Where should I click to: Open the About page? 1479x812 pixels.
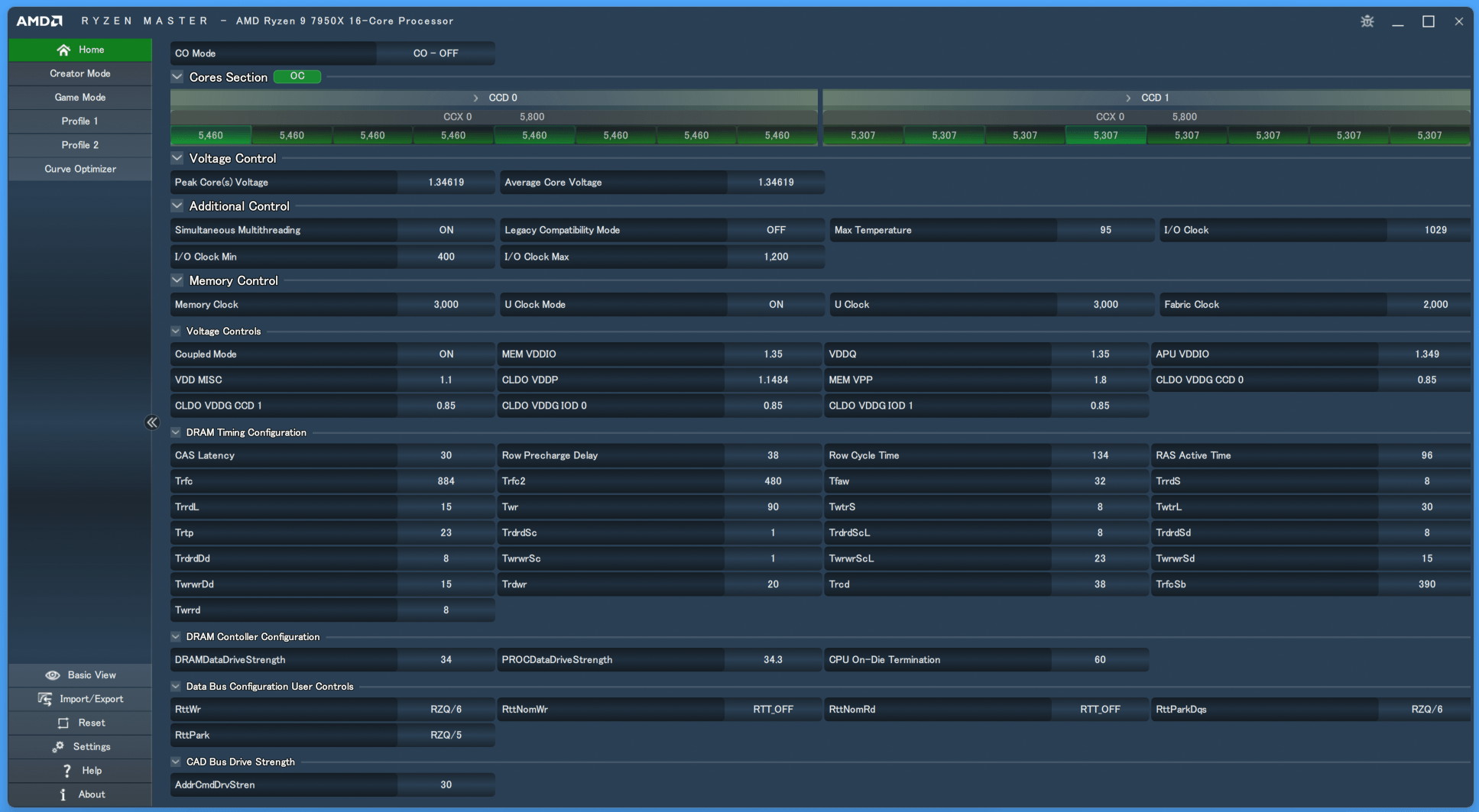pyautogui.click(x=80, y=794)
